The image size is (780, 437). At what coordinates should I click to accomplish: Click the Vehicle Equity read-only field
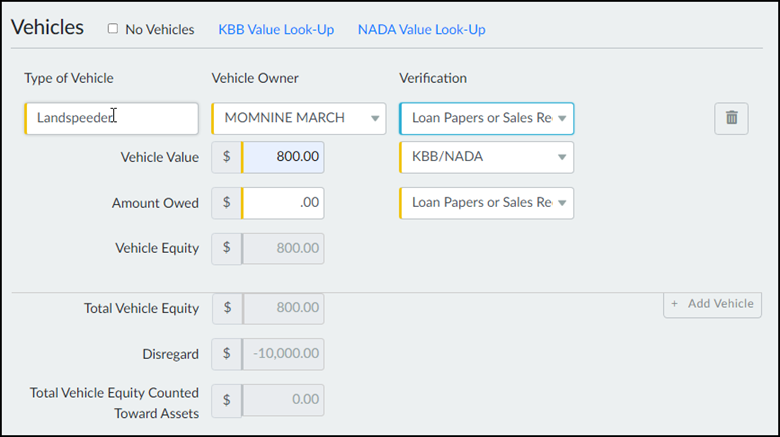point(283,249)
